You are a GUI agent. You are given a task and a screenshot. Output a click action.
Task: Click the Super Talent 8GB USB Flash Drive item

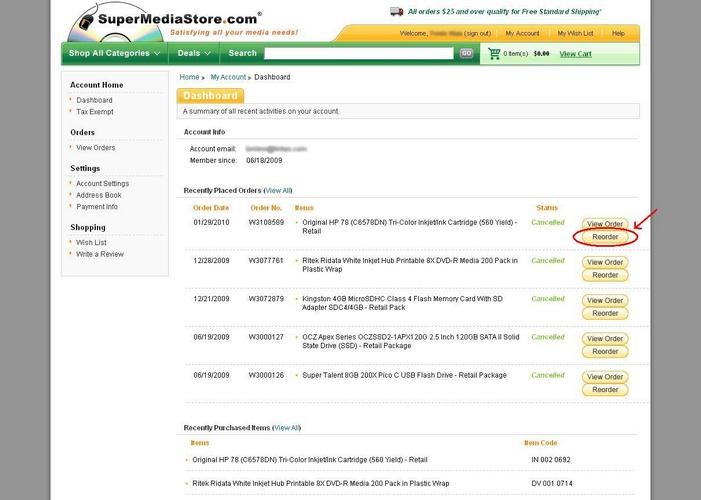tap(404, 375)
